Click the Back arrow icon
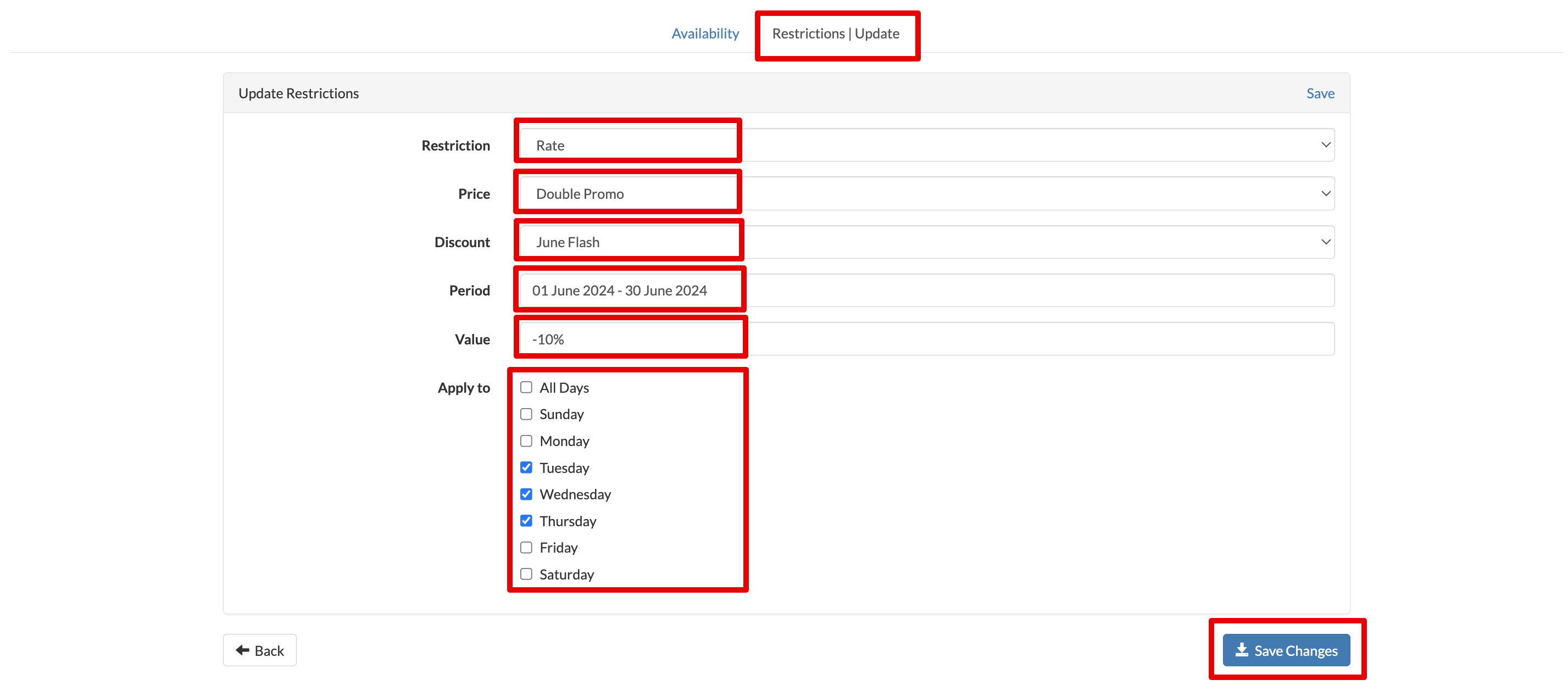The width and height of the screenshot is (1568, 691). (x=242, y=650)
